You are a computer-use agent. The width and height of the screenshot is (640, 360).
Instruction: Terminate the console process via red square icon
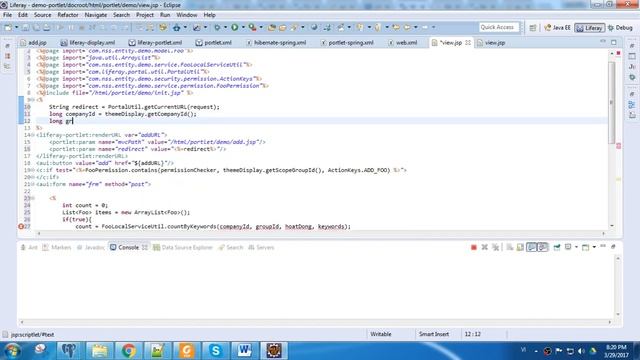(473, 247)
